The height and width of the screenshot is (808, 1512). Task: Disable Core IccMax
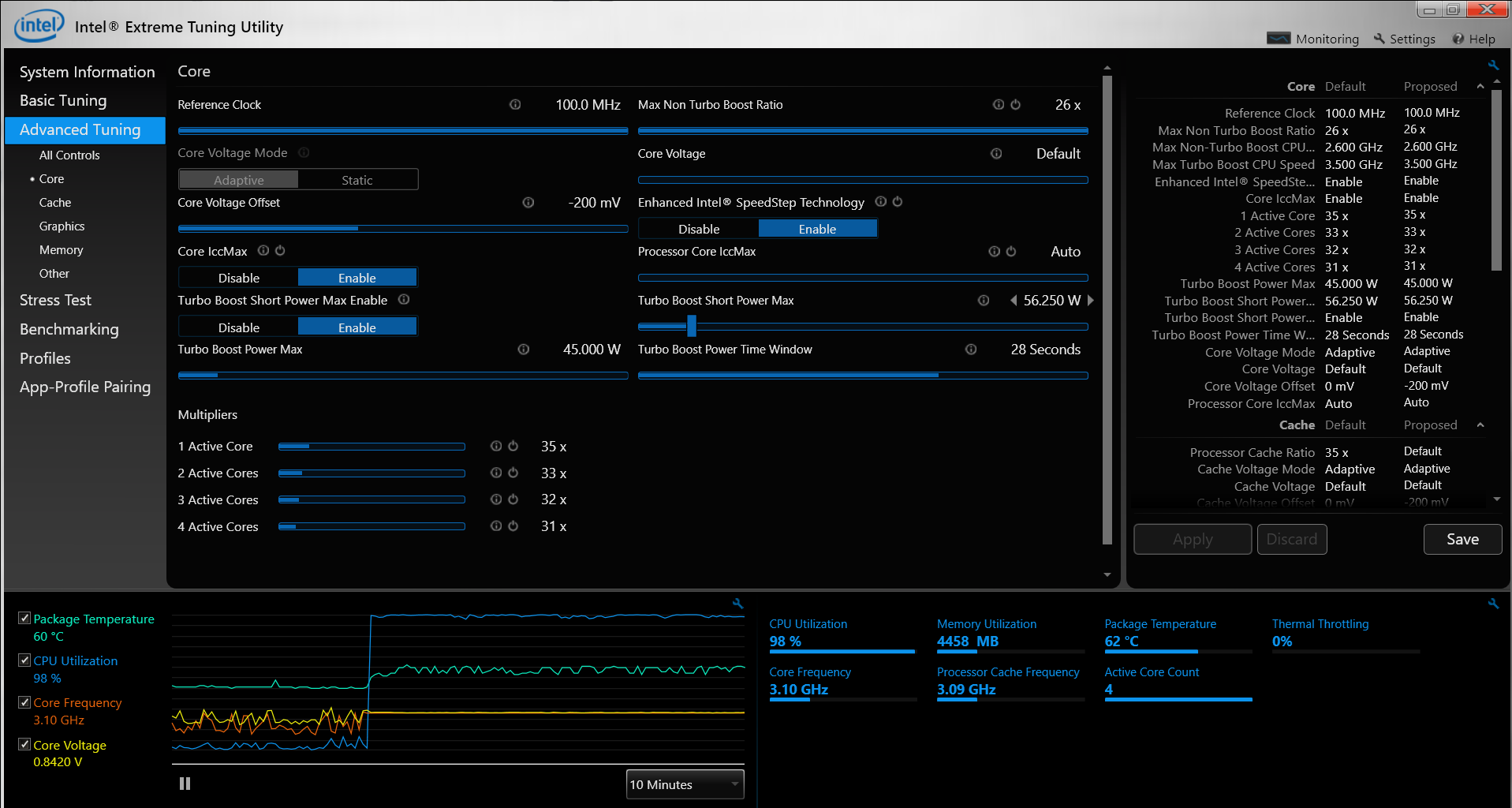(x=239, y=278)
